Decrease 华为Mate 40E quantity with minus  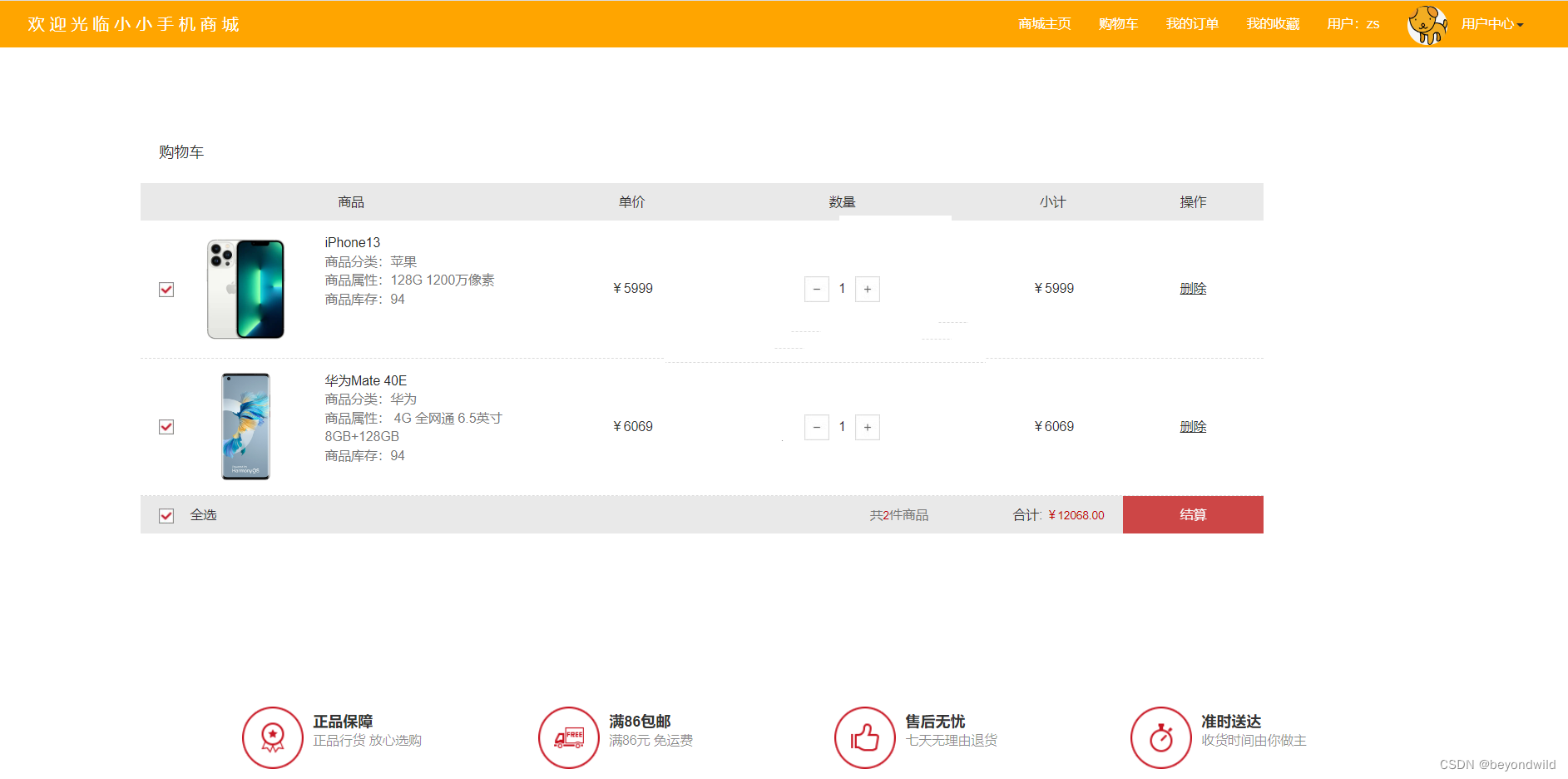click(x=817, y=427)
